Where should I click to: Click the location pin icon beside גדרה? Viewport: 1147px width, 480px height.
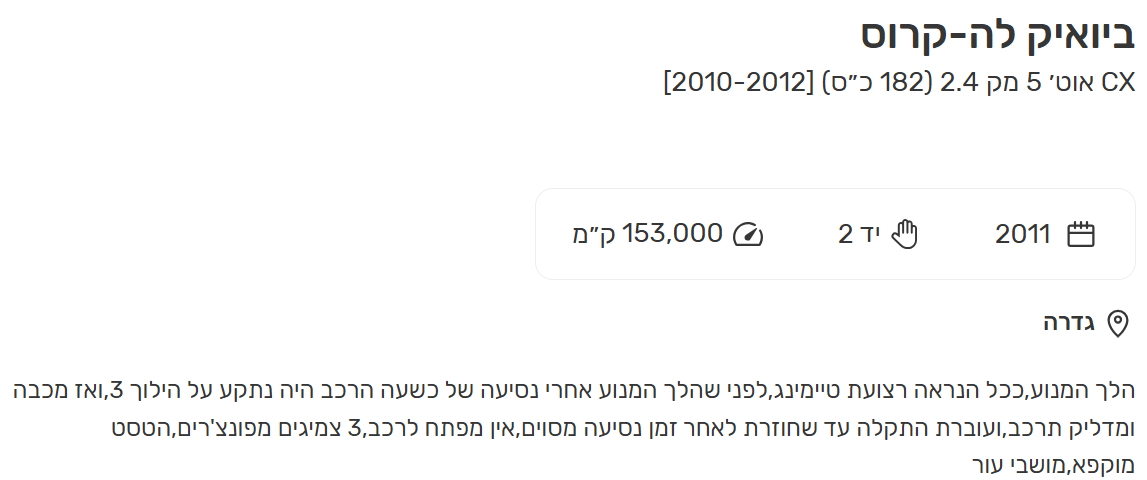1117,324
